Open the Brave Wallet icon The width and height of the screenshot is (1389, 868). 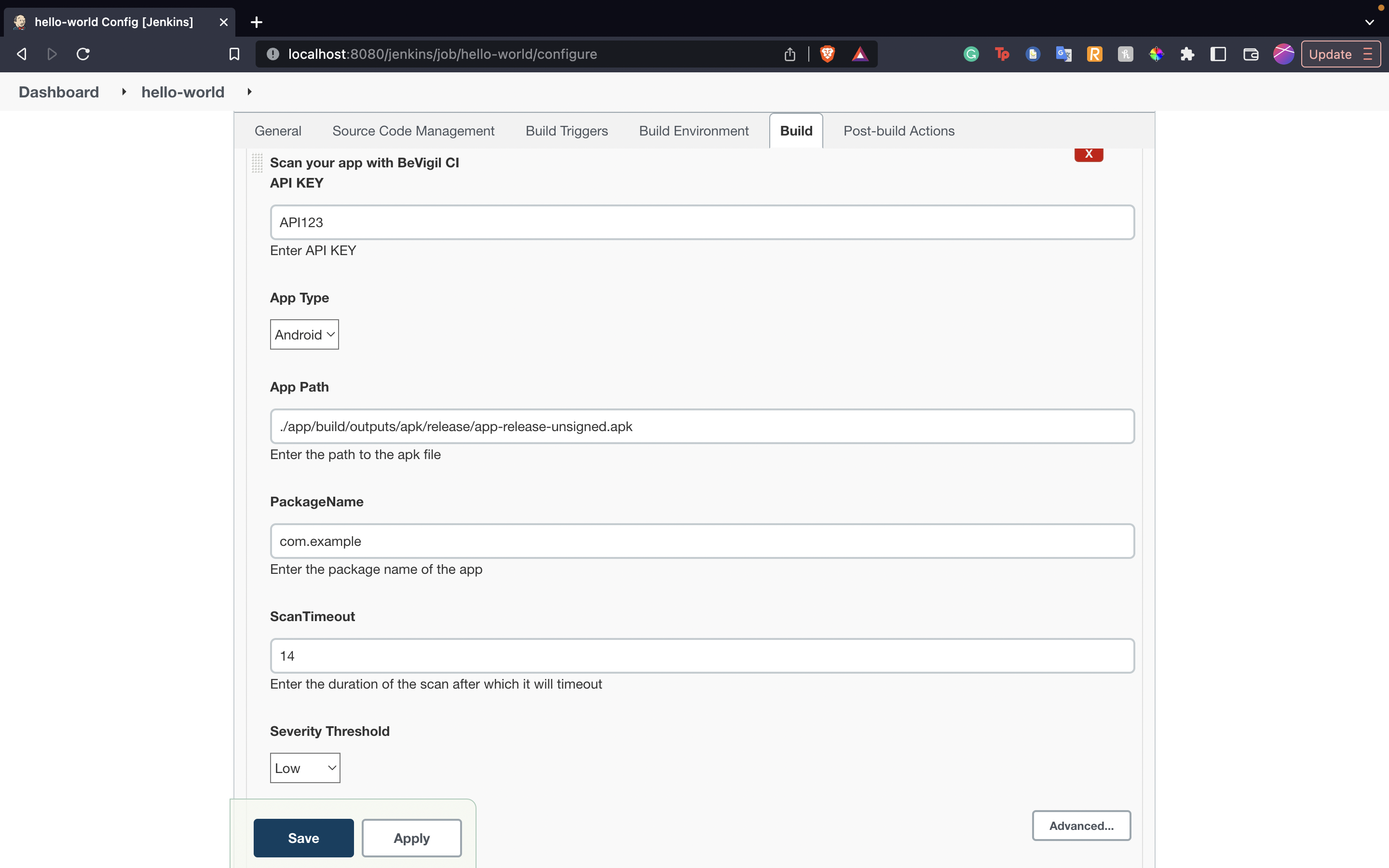tap(1251, 54)
